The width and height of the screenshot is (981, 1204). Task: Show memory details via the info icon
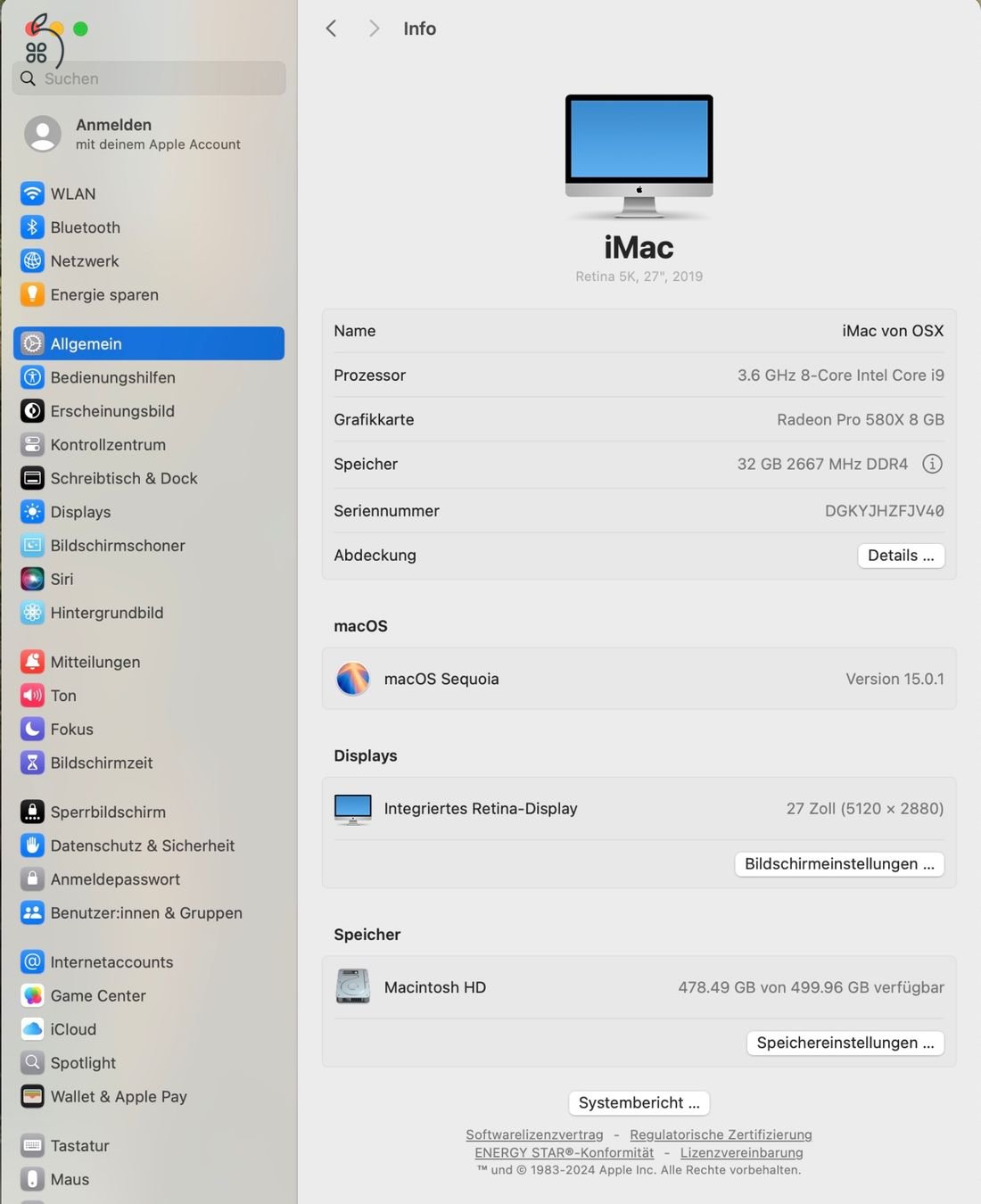point(932,464)
